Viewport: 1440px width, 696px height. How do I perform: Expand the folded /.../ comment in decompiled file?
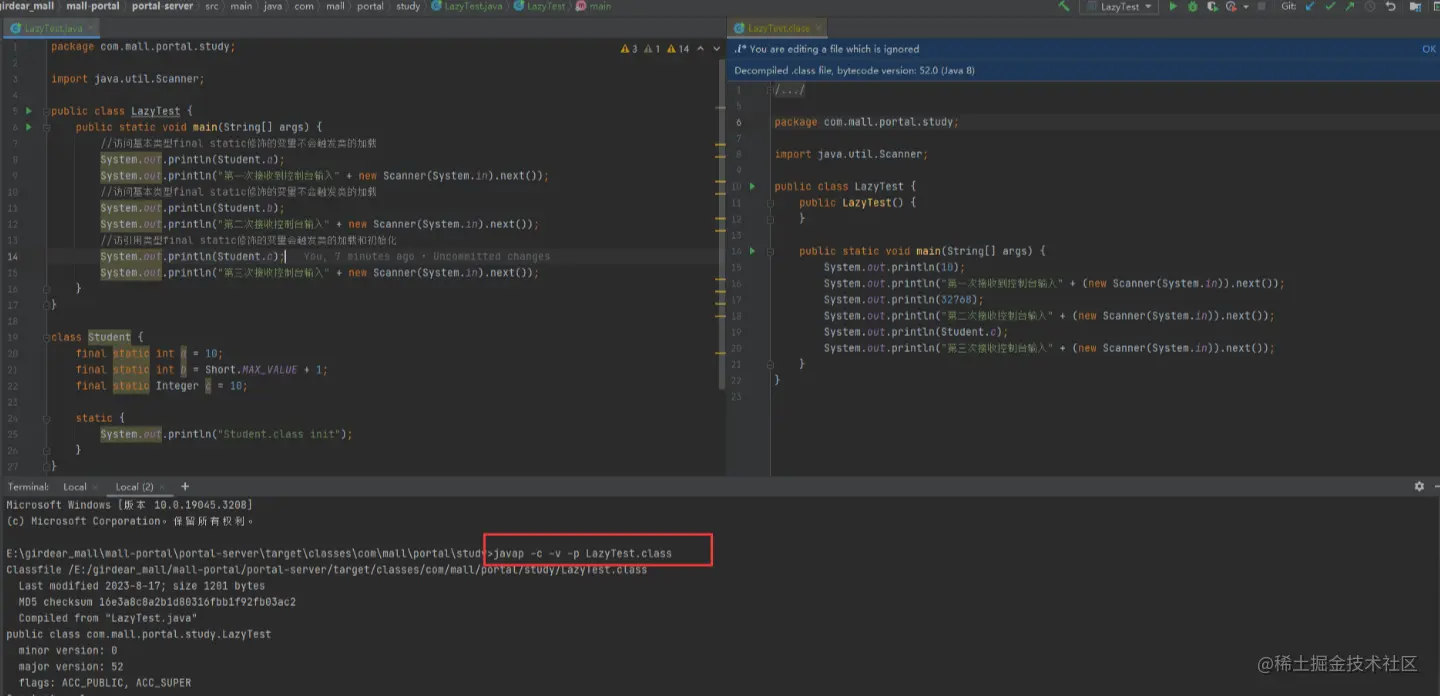[x=789, y=90]
